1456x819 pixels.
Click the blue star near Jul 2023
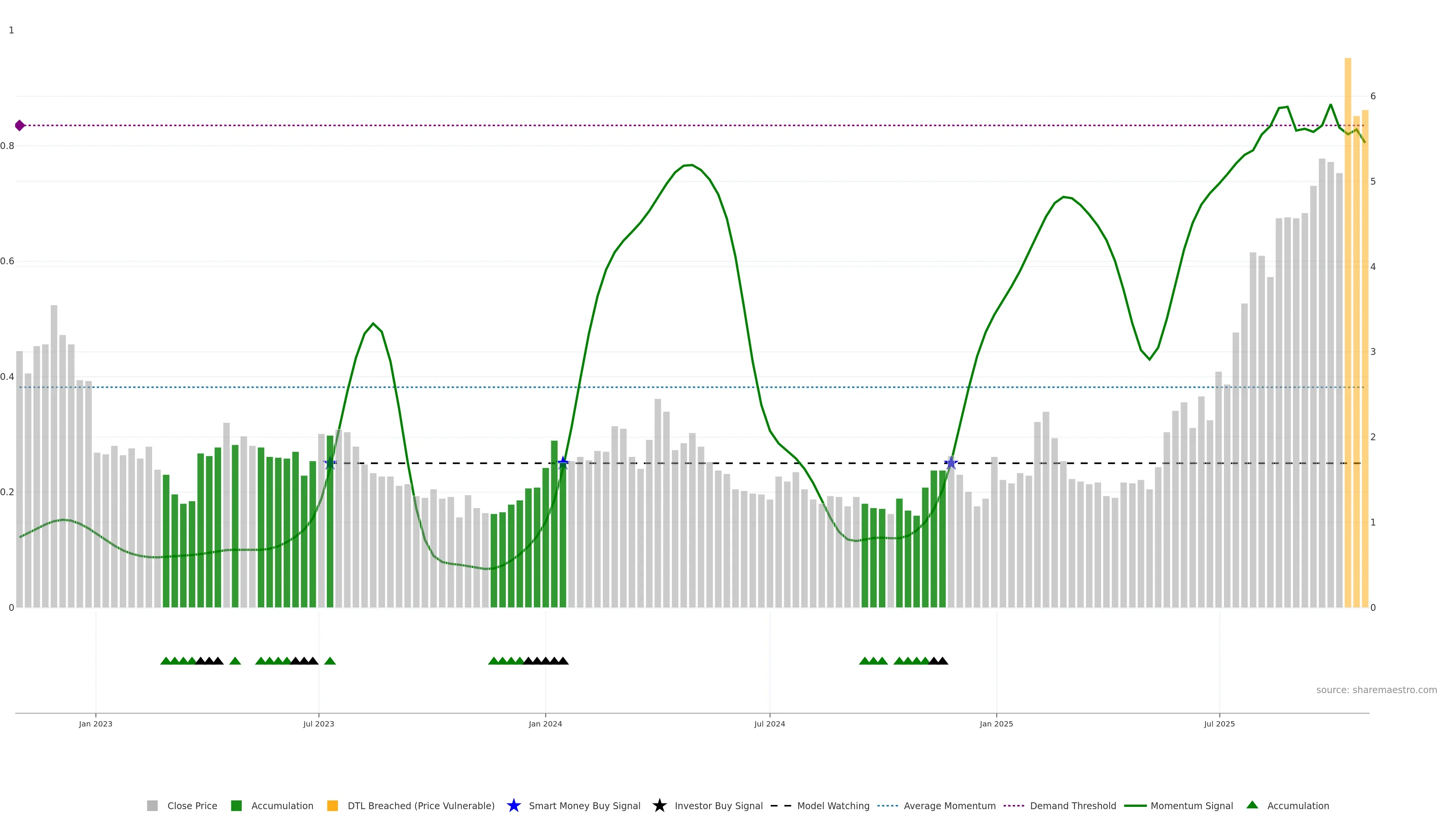(331, 463)
